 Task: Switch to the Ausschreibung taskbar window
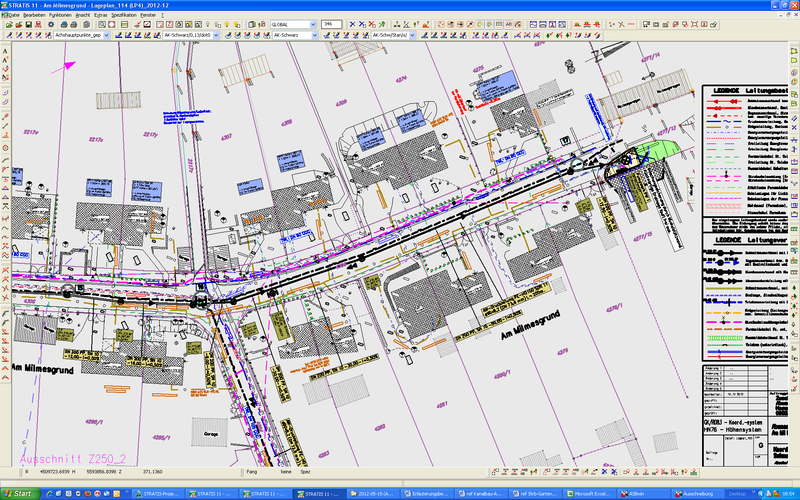click(x=696, y=494)
